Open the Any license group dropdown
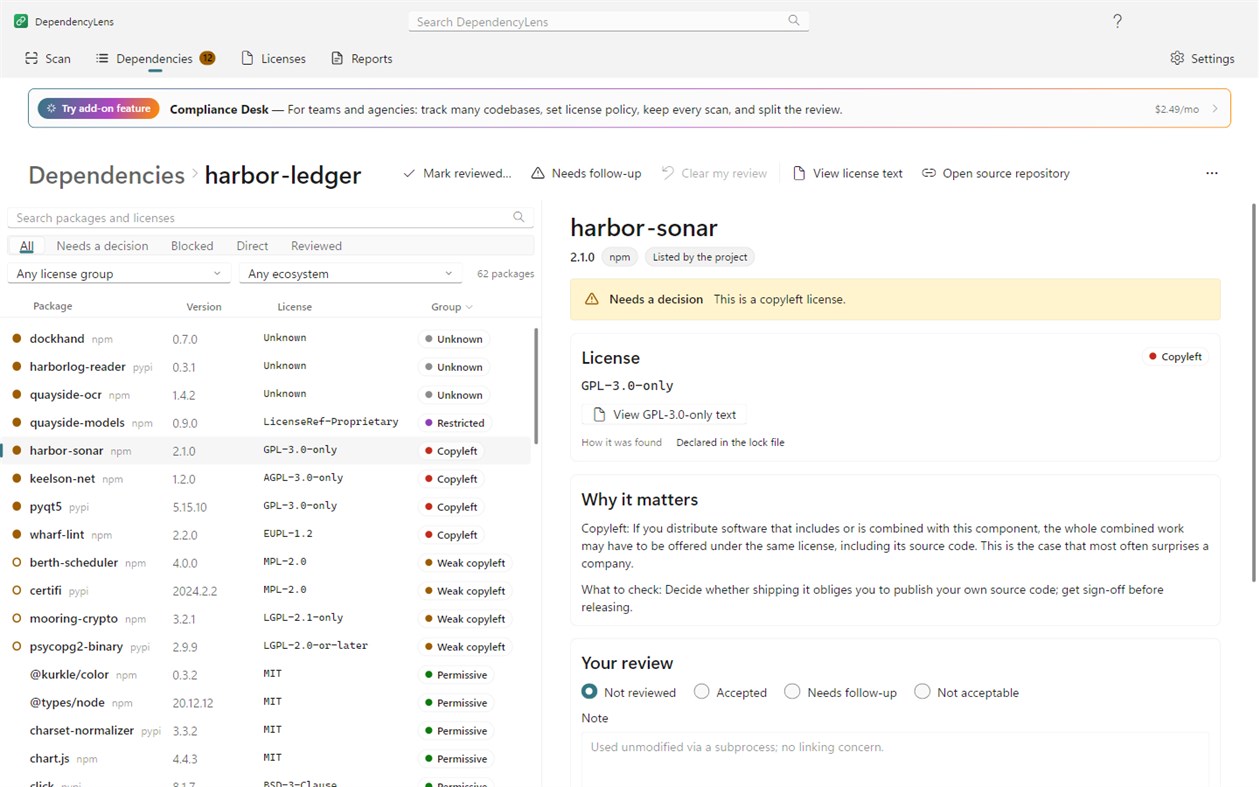 pos(119,273)
